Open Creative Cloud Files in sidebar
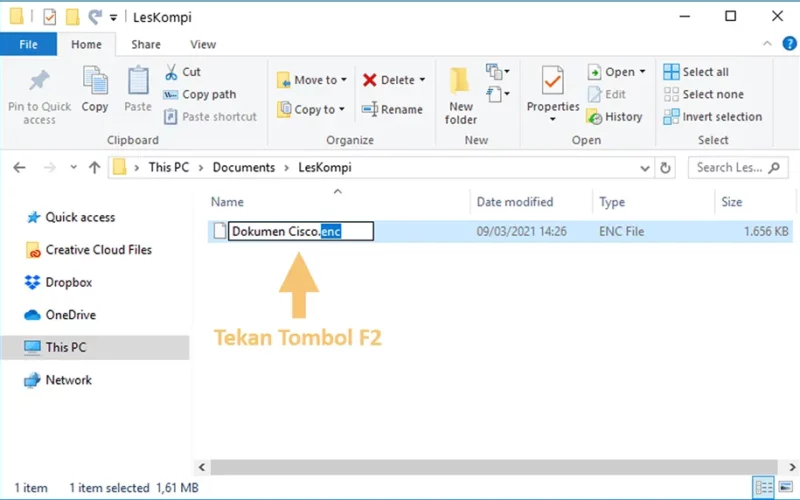The image size is (800, 500). (x=89, y=250)
